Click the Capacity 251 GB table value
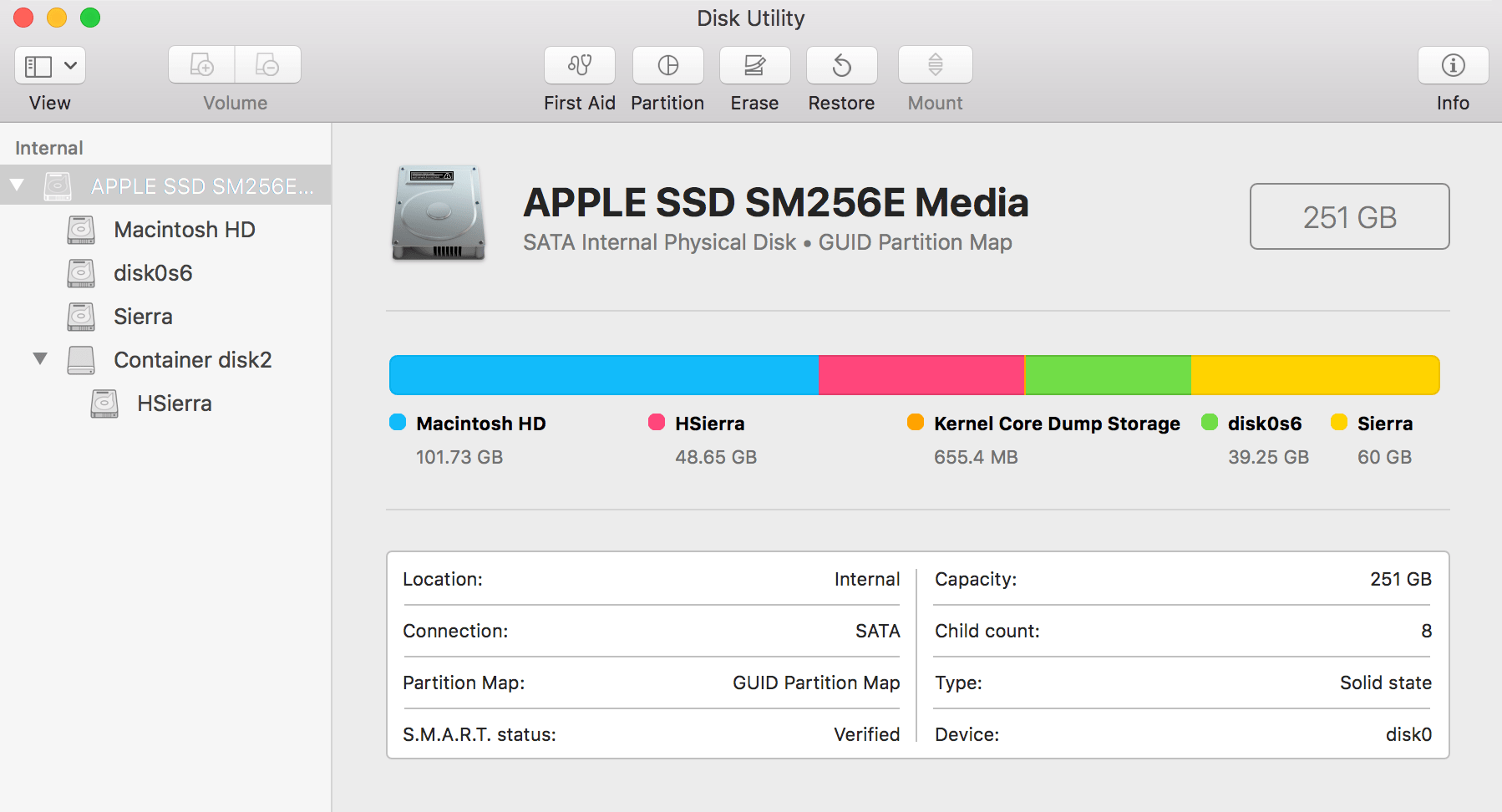The height and width of the screenshot is (812, 1502). point(1401,579)
